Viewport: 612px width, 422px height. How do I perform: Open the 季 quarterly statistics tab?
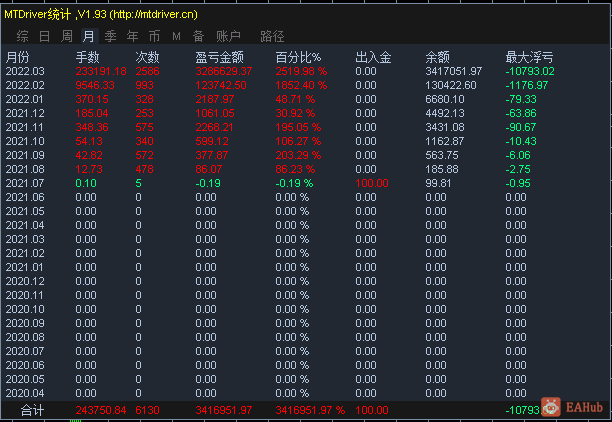(x=110, y=36)
